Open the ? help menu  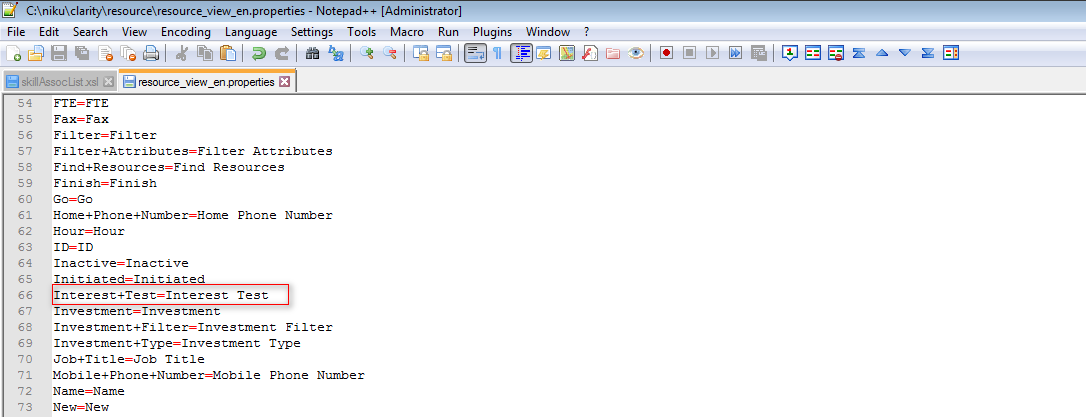tap(587, 32)
